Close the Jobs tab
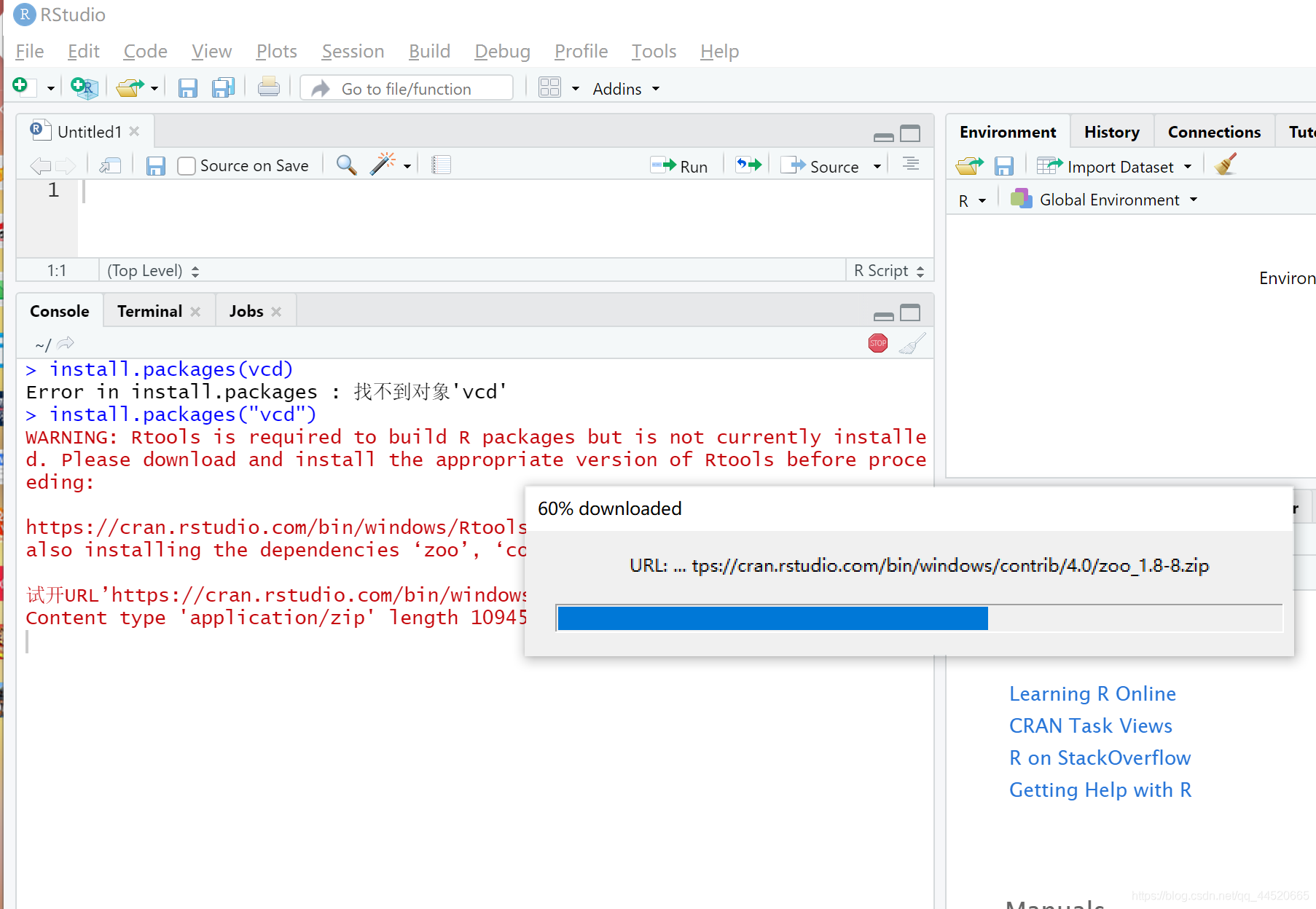The height and width of the screenshot is (909, 1316). coord(276,311)
